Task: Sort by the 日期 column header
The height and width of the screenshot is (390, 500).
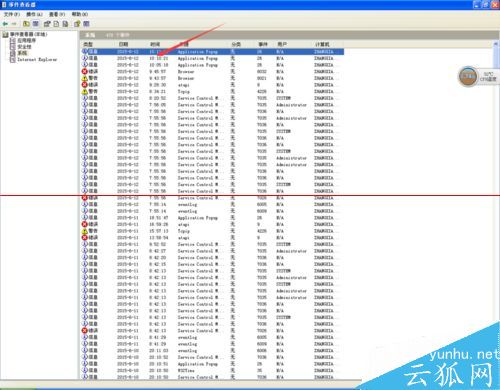Action: pos(123,44)
